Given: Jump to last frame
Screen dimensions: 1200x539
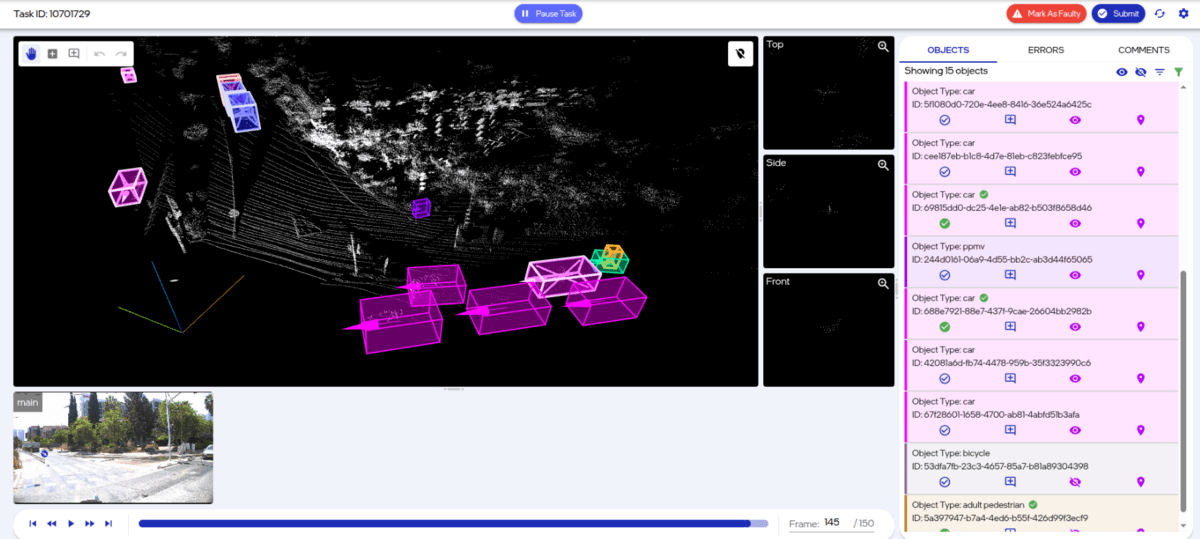Looking at the screenshot, I should click(x=109, y=523).
